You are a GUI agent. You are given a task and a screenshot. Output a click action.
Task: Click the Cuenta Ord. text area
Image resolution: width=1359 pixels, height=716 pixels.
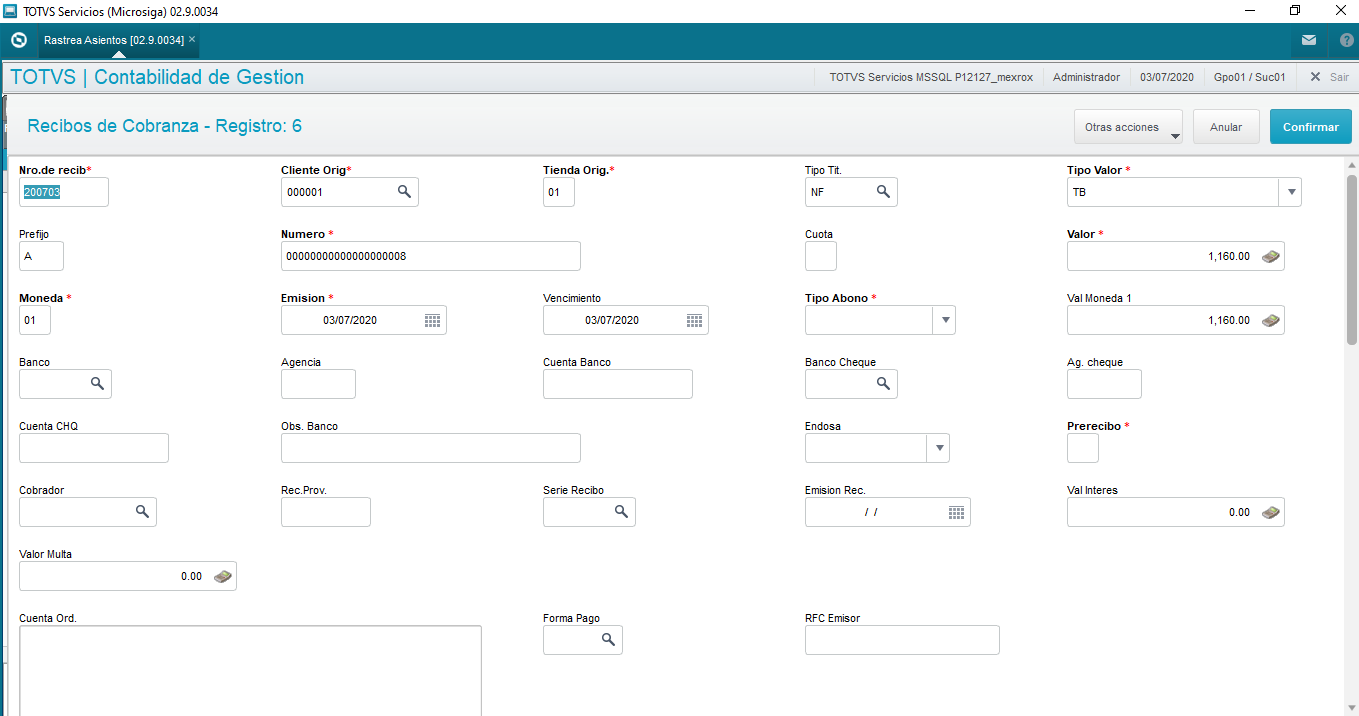(250, 670)
